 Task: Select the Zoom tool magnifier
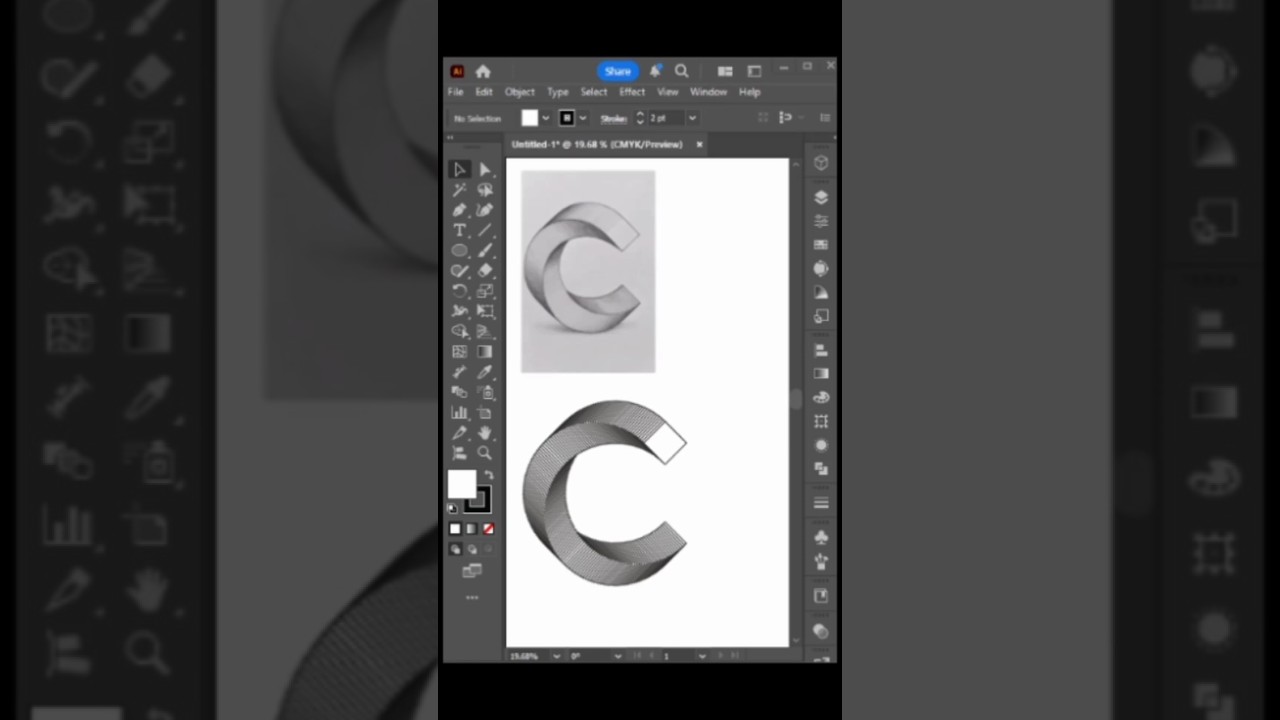[485, 453]
